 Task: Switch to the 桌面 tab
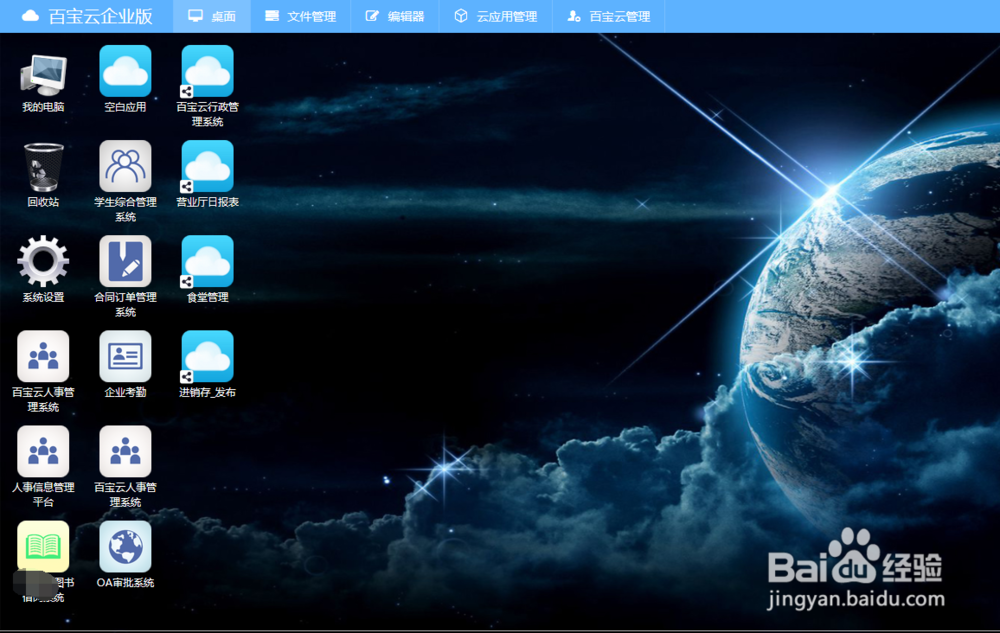pyautogui.click(x=212, y=17)
